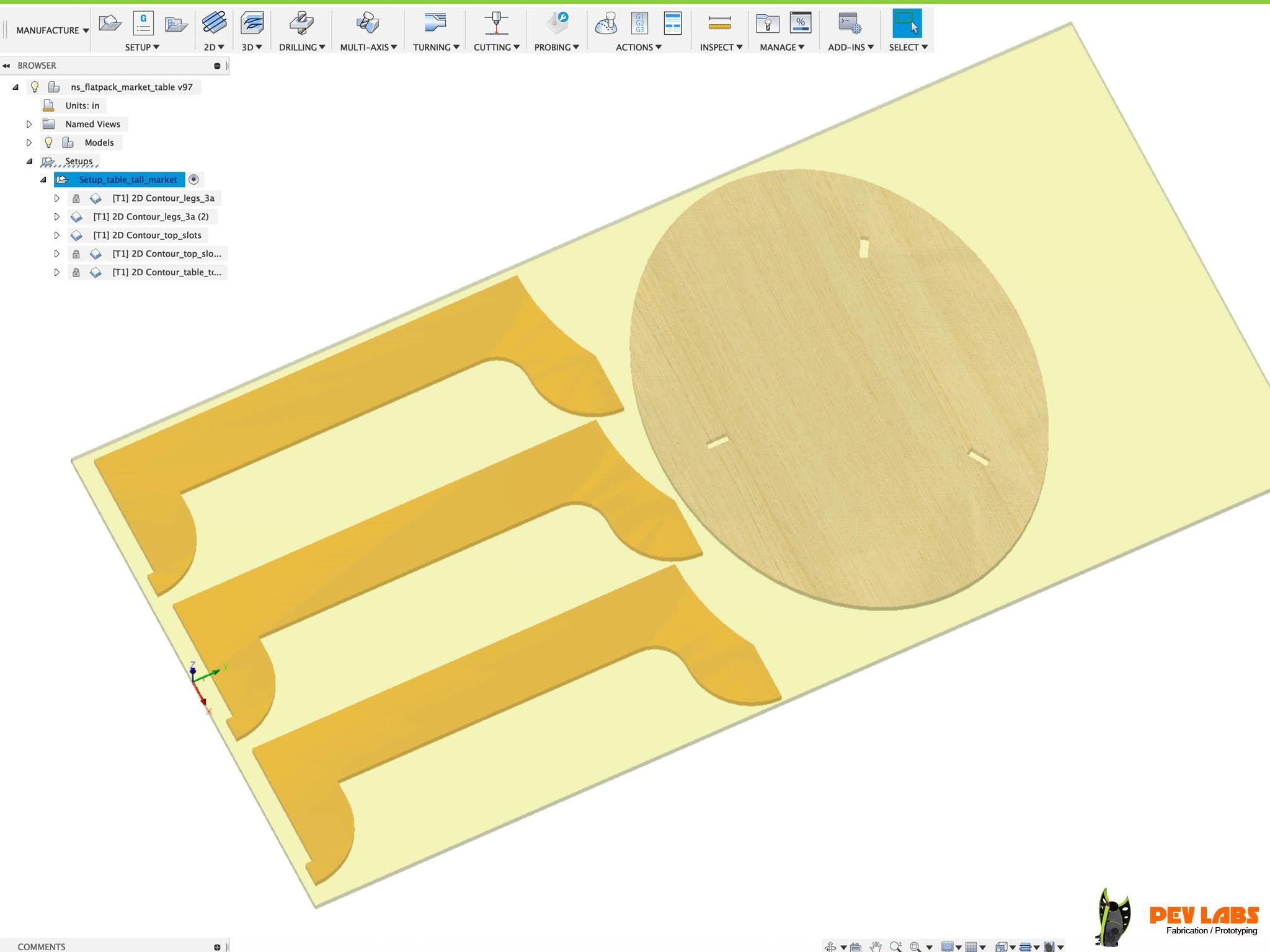Click the Drilling tool icon

(x=301, y=24)
